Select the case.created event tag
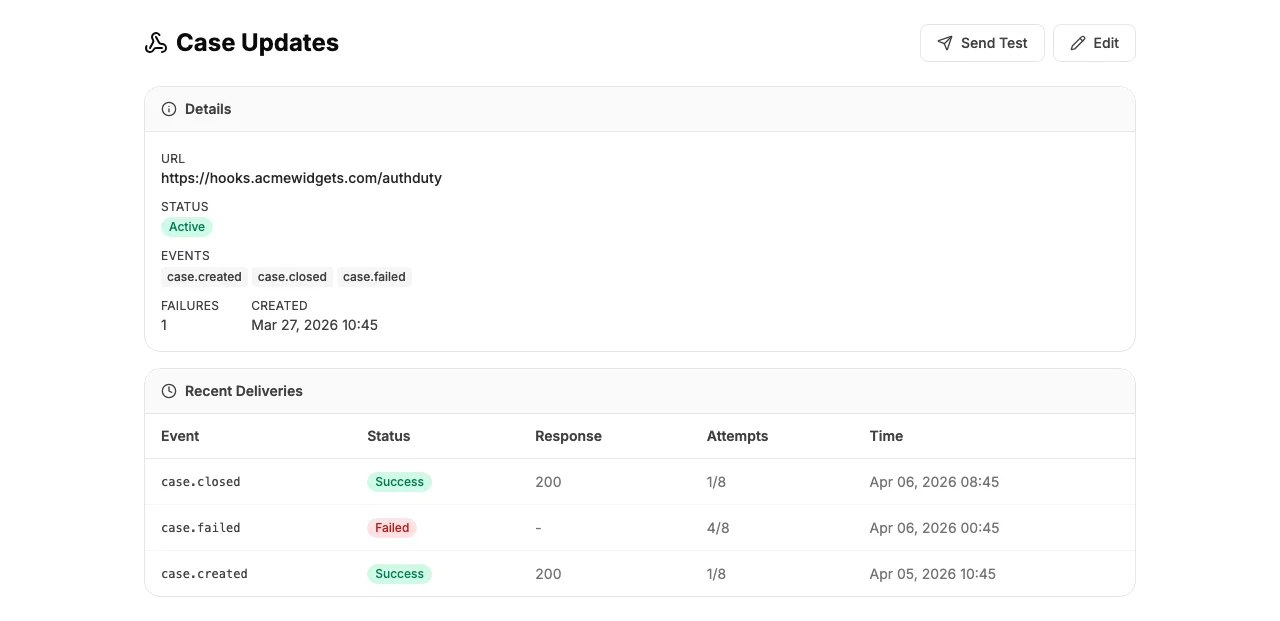1280x621 pixels. 203,277
